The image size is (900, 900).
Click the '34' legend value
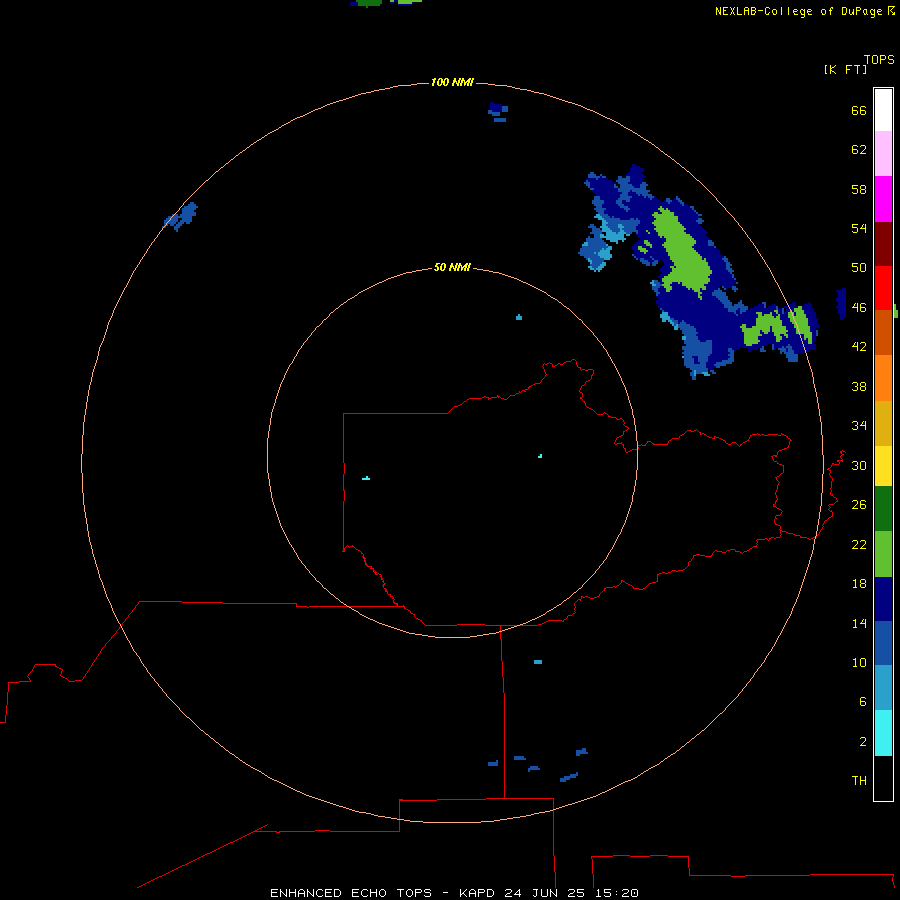(x=859, y=426)
